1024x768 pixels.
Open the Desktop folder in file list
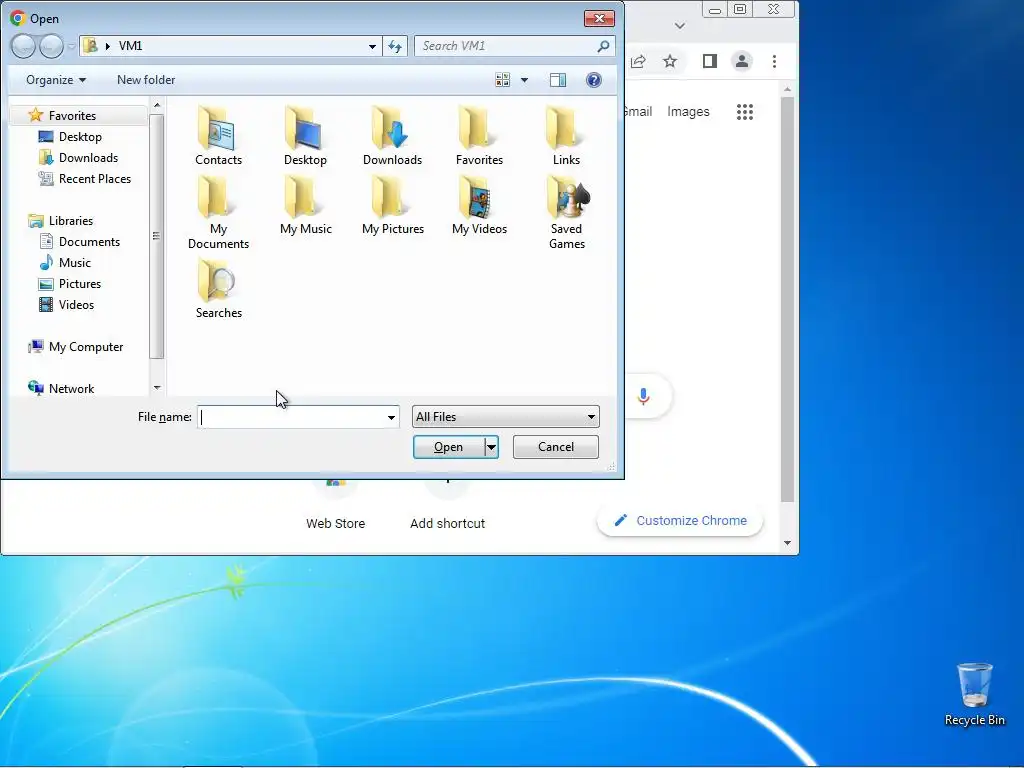(x=305, y=136)
